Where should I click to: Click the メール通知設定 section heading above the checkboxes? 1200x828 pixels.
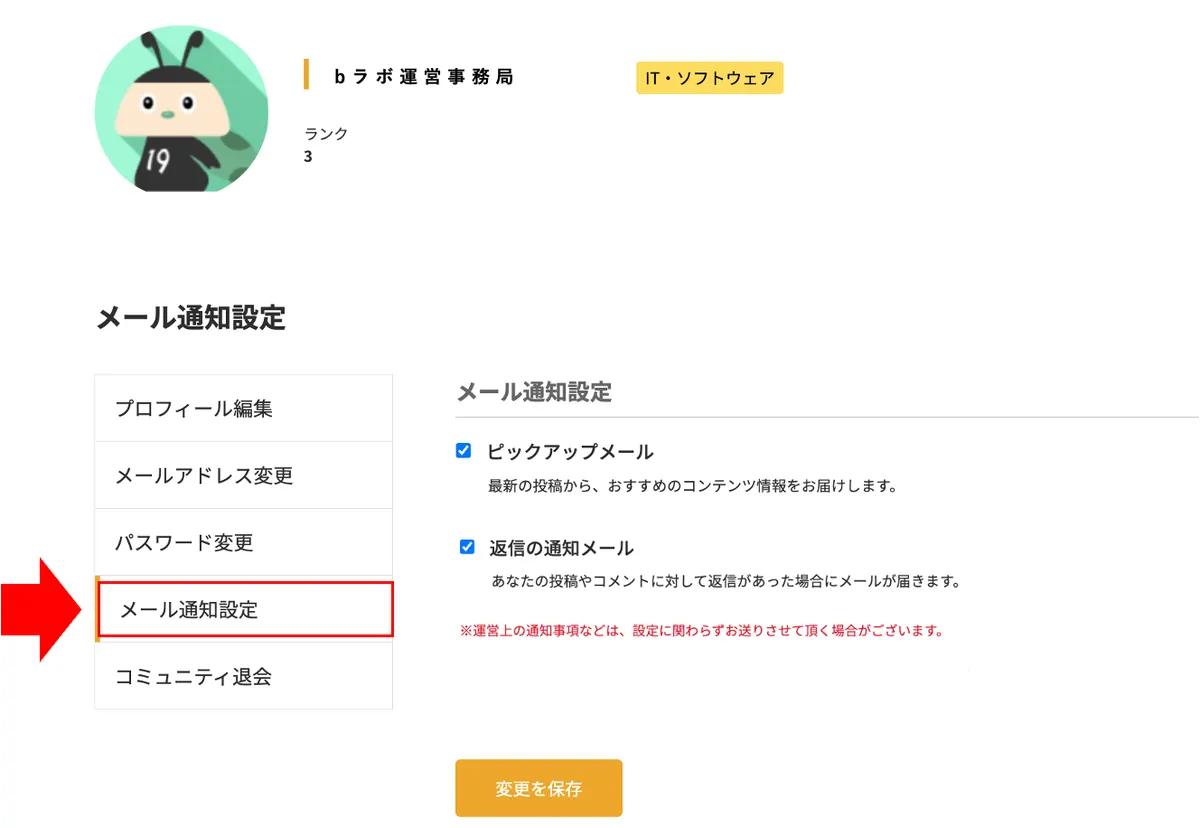[x=534, y=392]
